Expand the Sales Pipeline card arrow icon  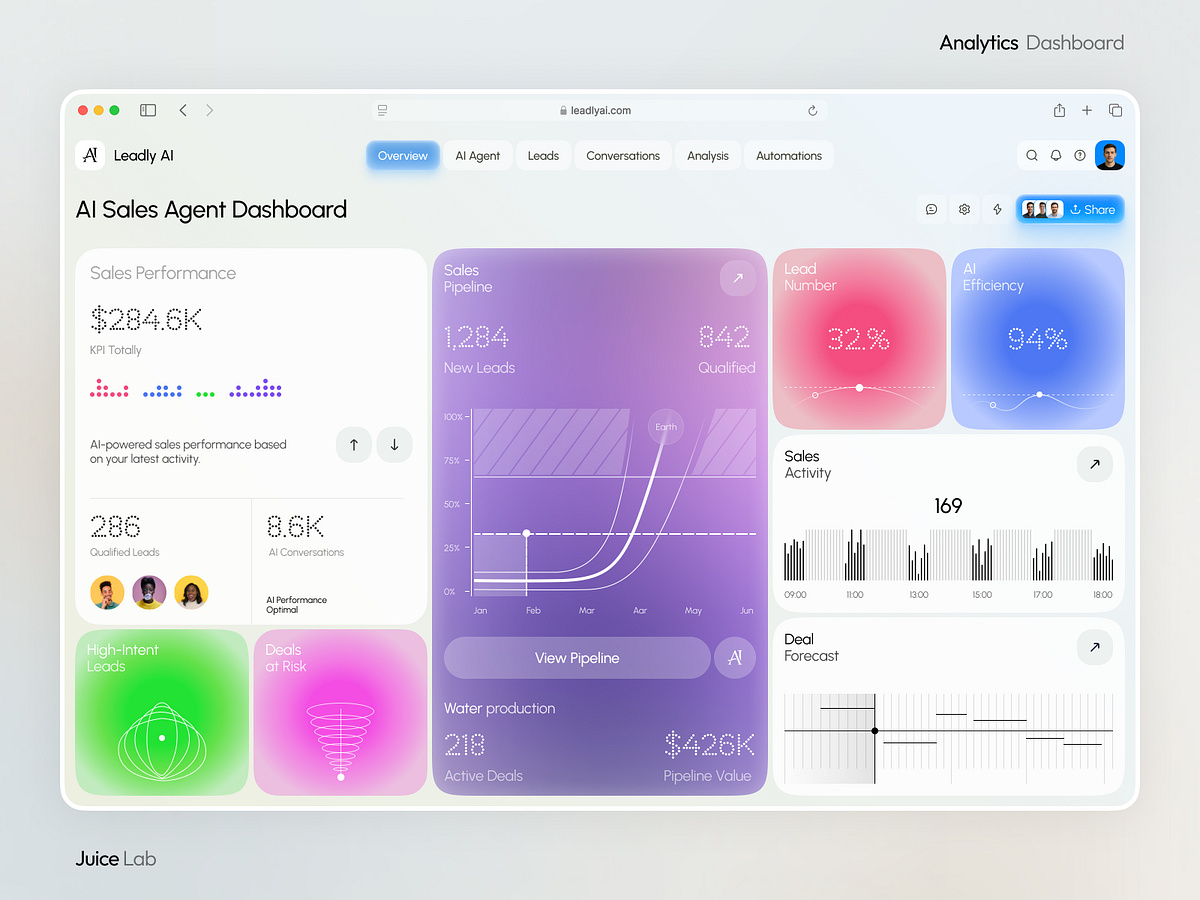click(738, 278)
